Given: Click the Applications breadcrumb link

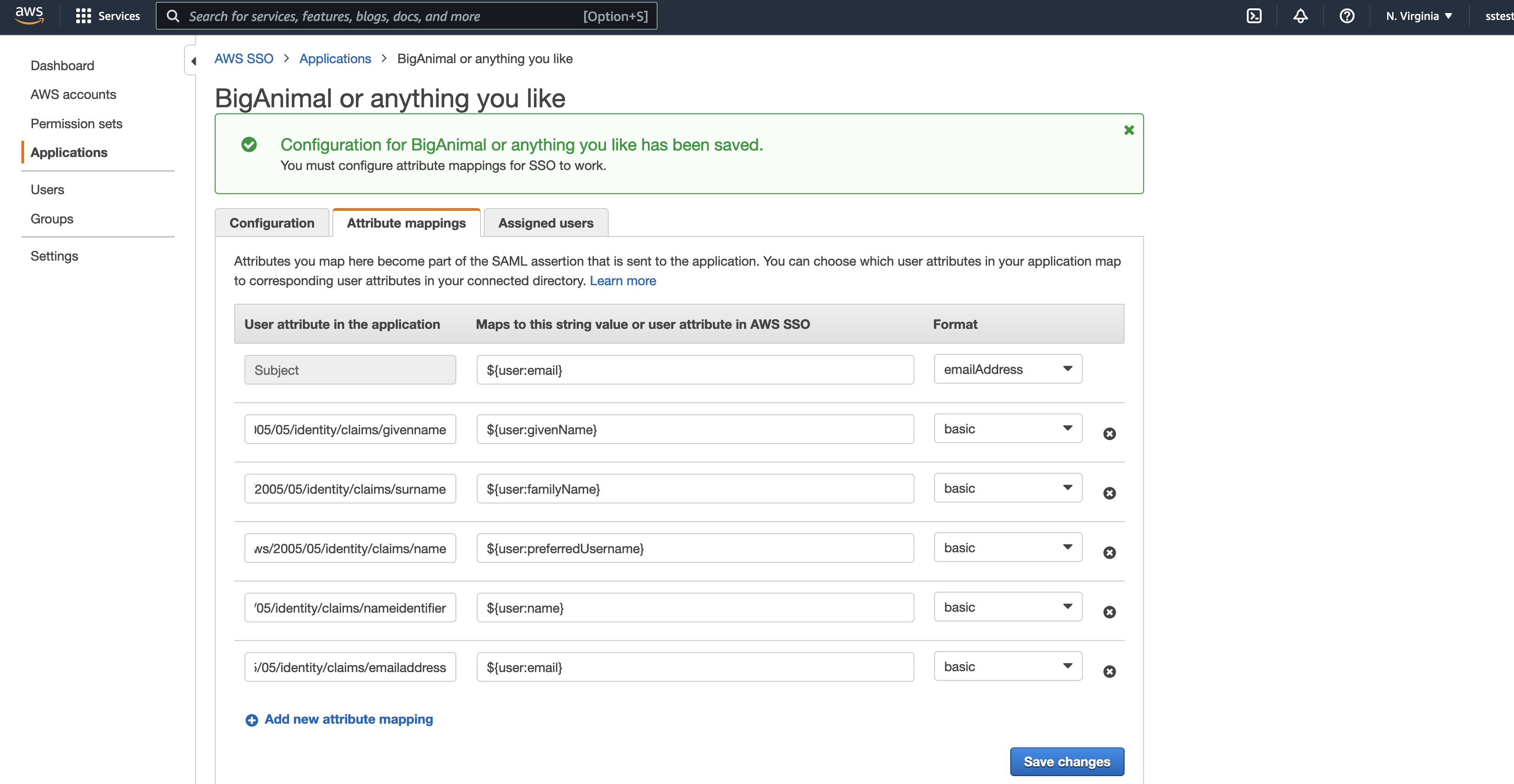Looking at the screenshot, I should tap(335, 59).
